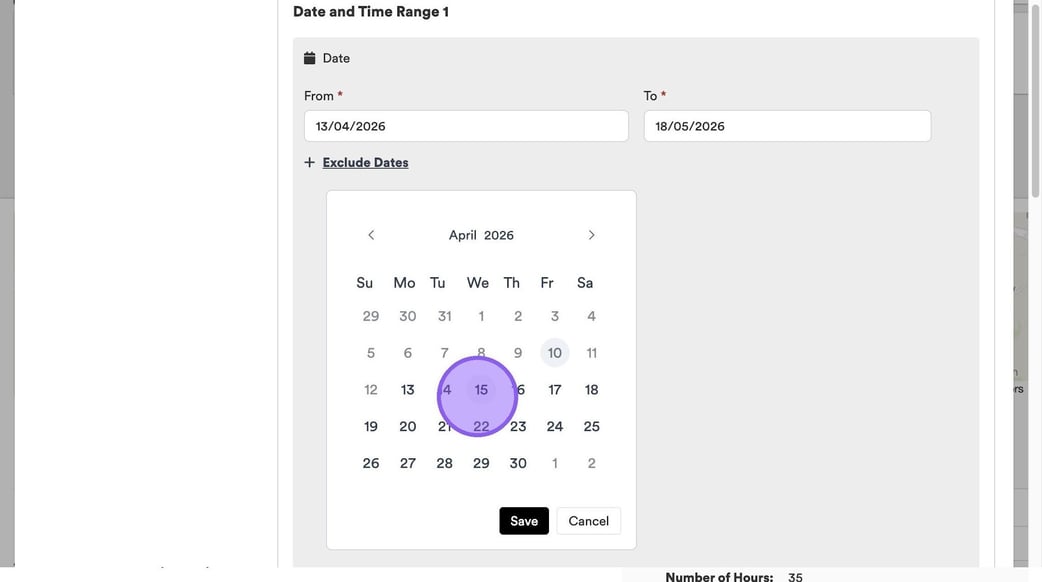Advance calendar to next month
1042x582 pixels.
(x=591, y=235)
